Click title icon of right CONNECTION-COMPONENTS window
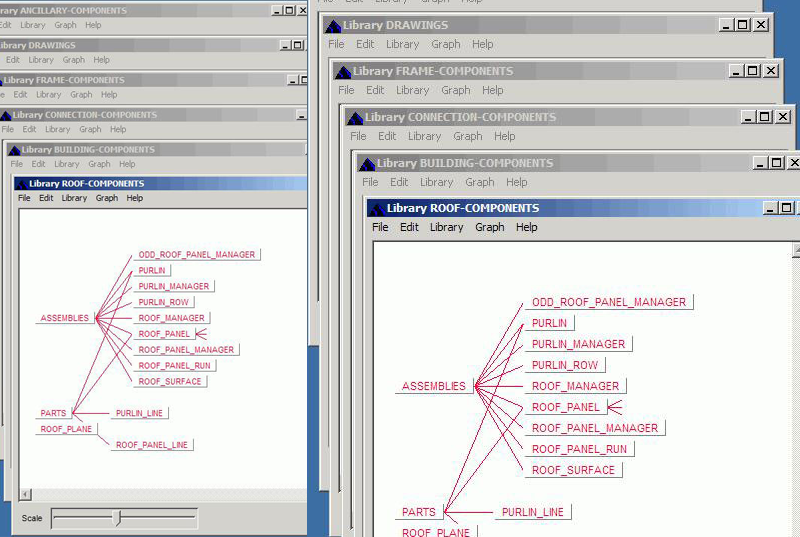 pos(355,118)
